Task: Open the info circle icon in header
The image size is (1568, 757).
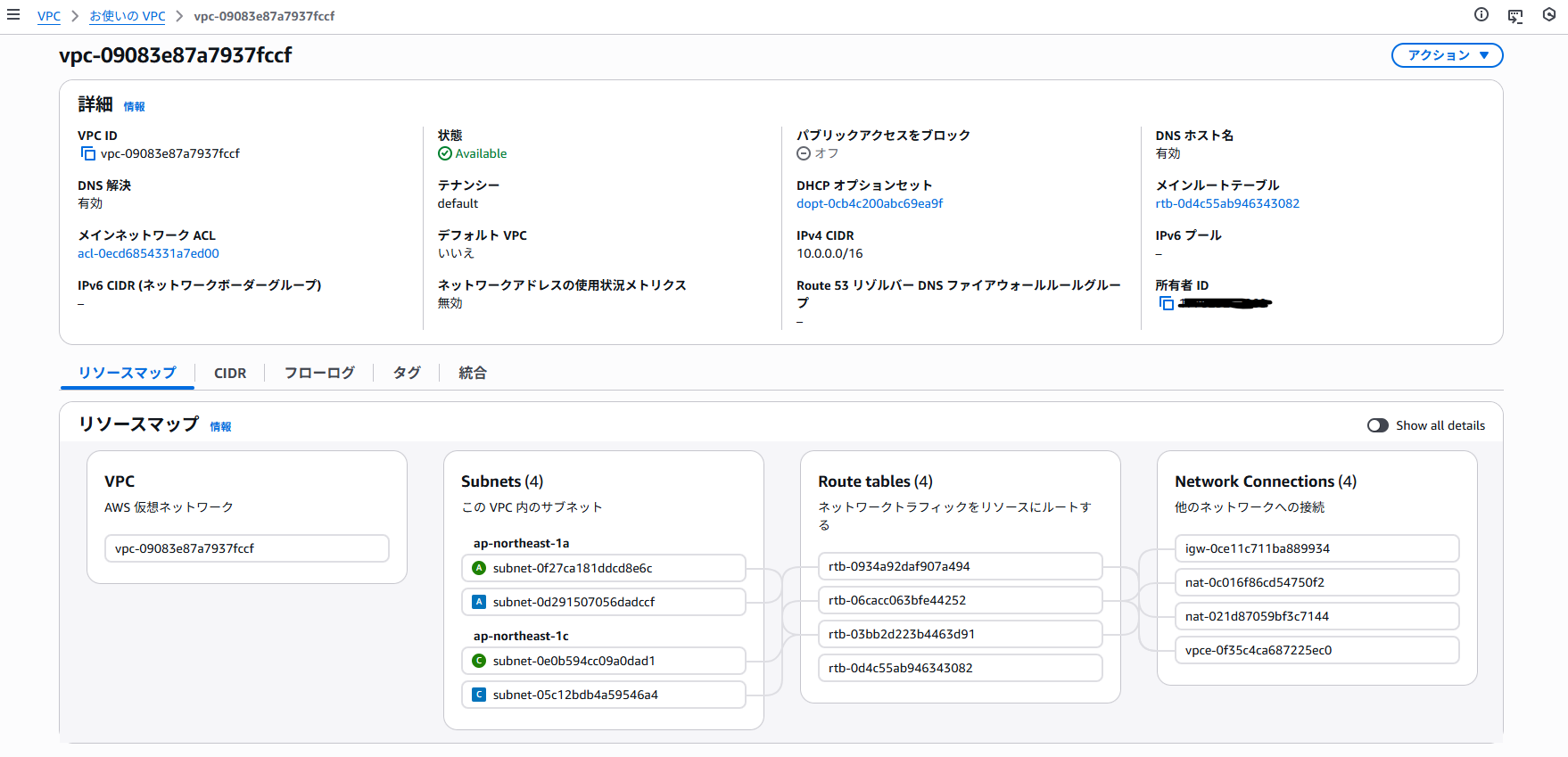Action: pyautogui.click(x=1481, y=14)
